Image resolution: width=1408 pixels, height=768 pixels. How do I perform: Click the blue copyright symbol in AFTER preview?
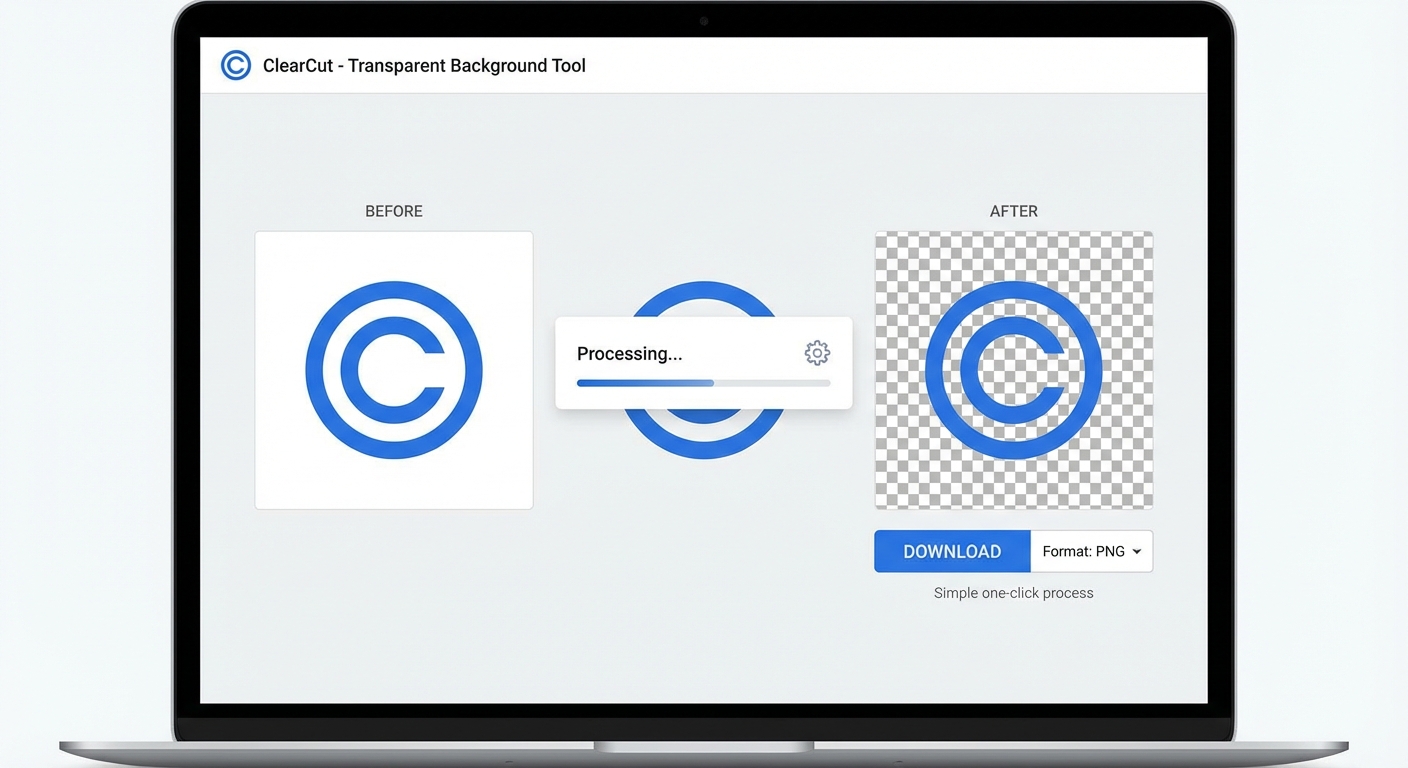point(1014,370)
